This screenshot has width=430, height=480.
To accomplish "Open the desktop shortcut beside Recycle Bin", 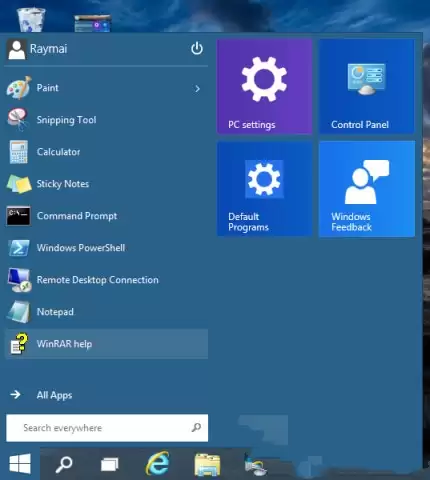I will (x=92, y=23).
